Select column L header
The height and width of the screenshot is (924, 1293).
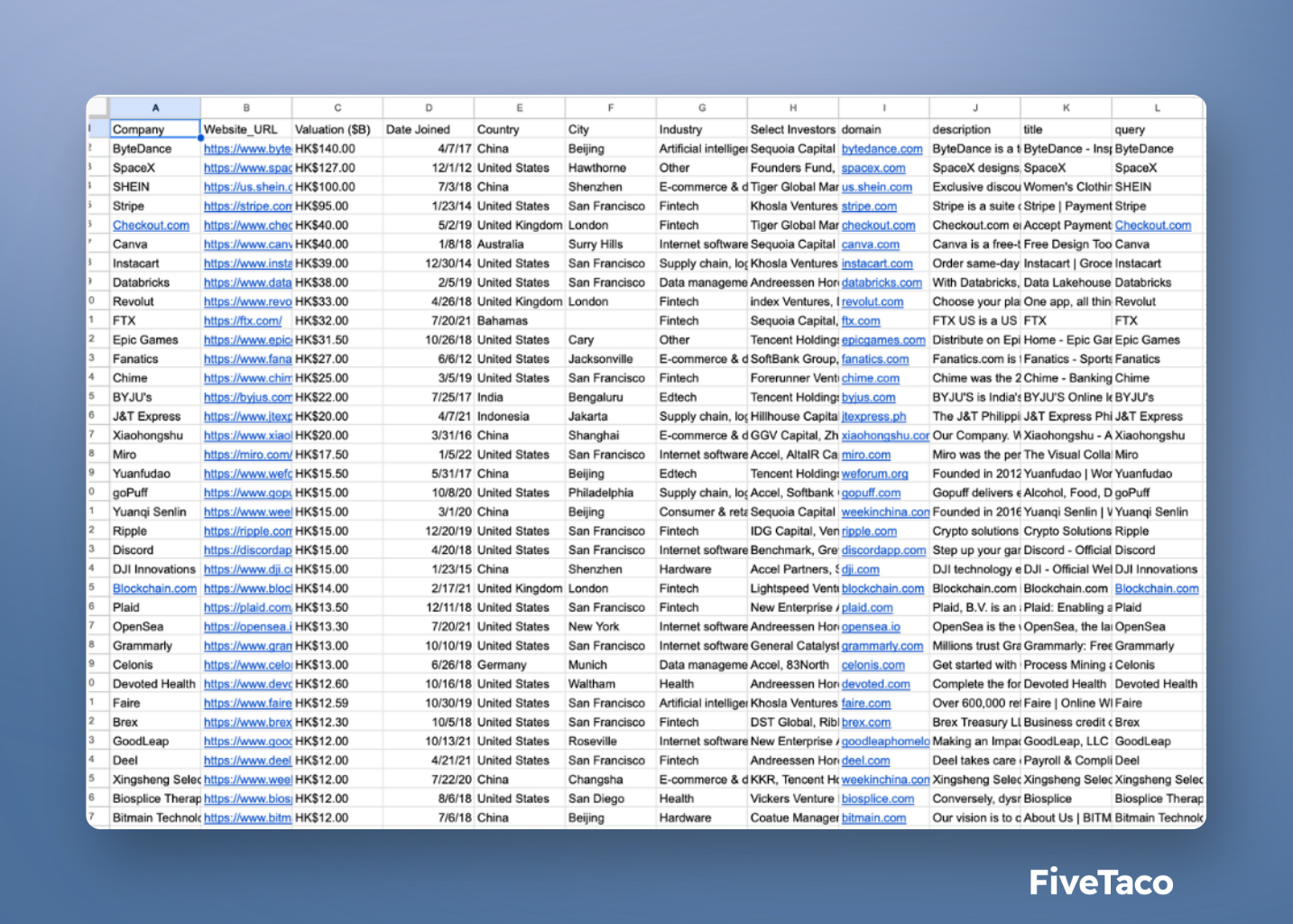coord(1158,107)
